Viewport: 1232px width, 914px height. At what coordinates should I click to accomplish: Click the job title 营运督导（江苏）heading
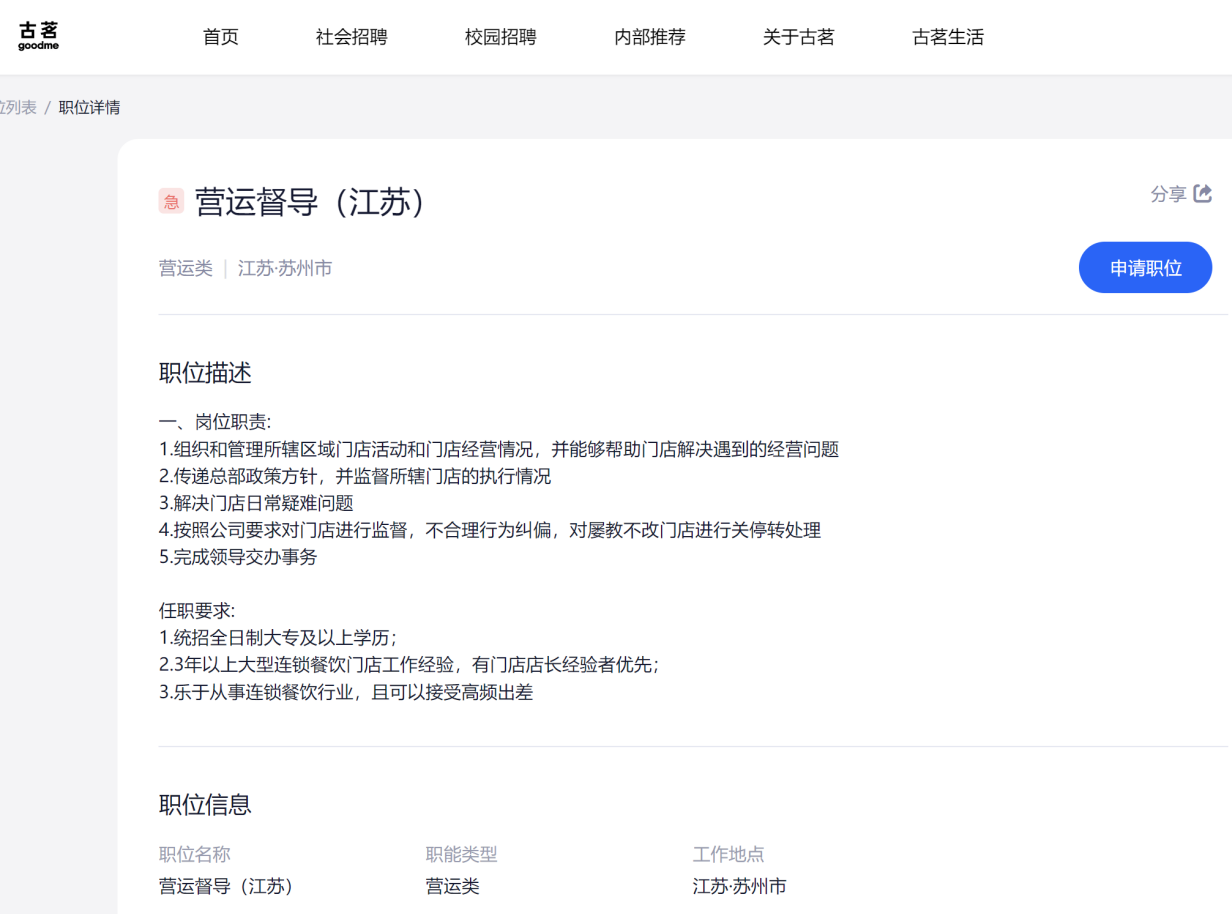pyautogui.click(x=311, y=202)
